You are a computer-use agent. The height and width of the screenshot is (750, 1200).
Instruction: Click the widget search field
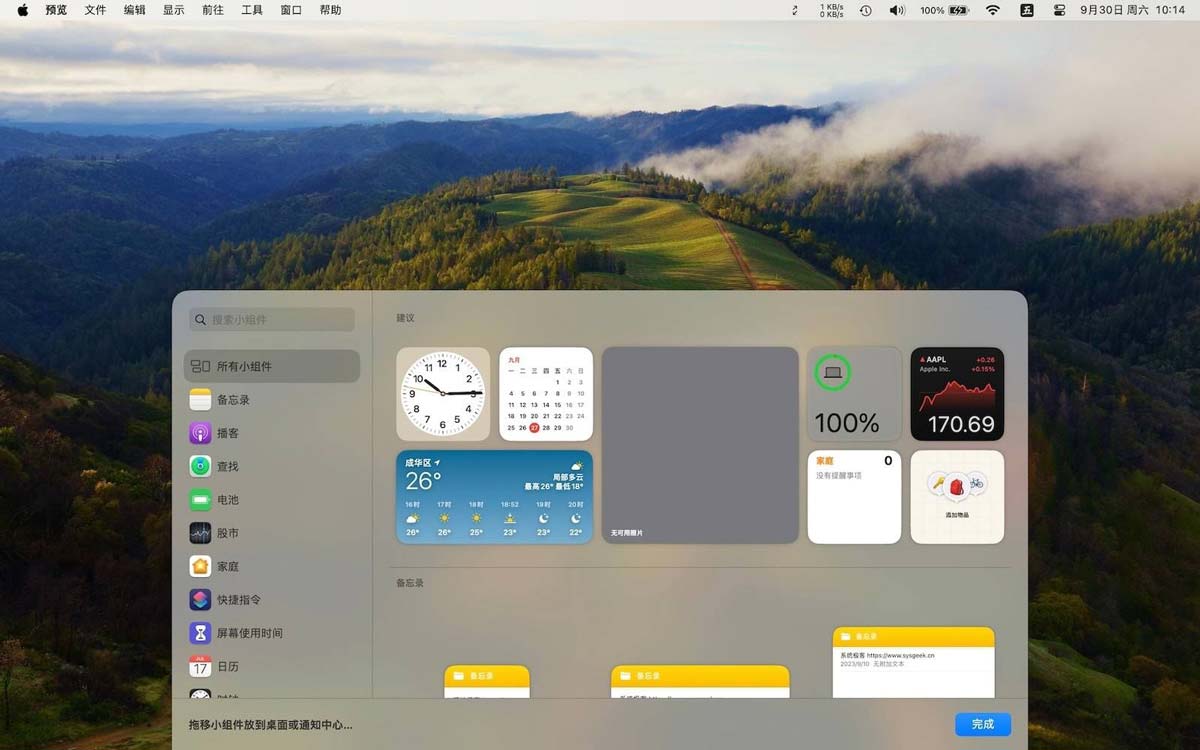(271, 319)
